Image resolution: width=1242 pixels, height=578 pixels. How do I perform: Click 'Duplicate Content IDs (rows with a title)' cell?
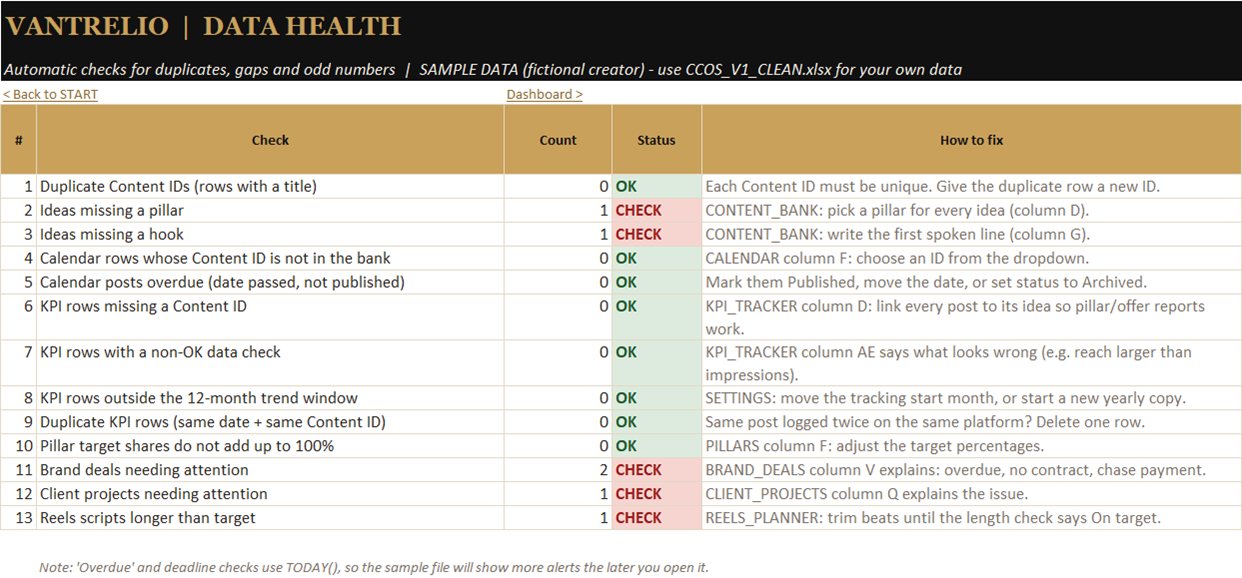[270, 186]
